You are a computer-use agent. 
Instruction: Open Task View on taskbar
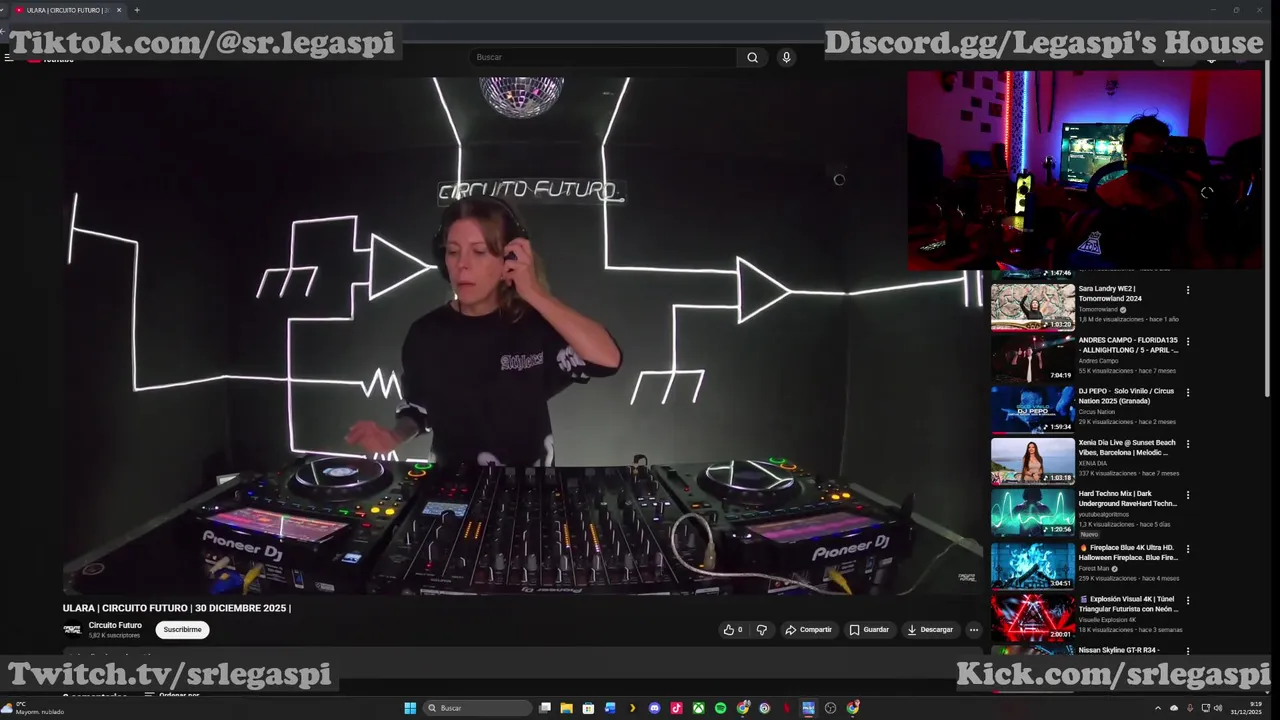545,708
